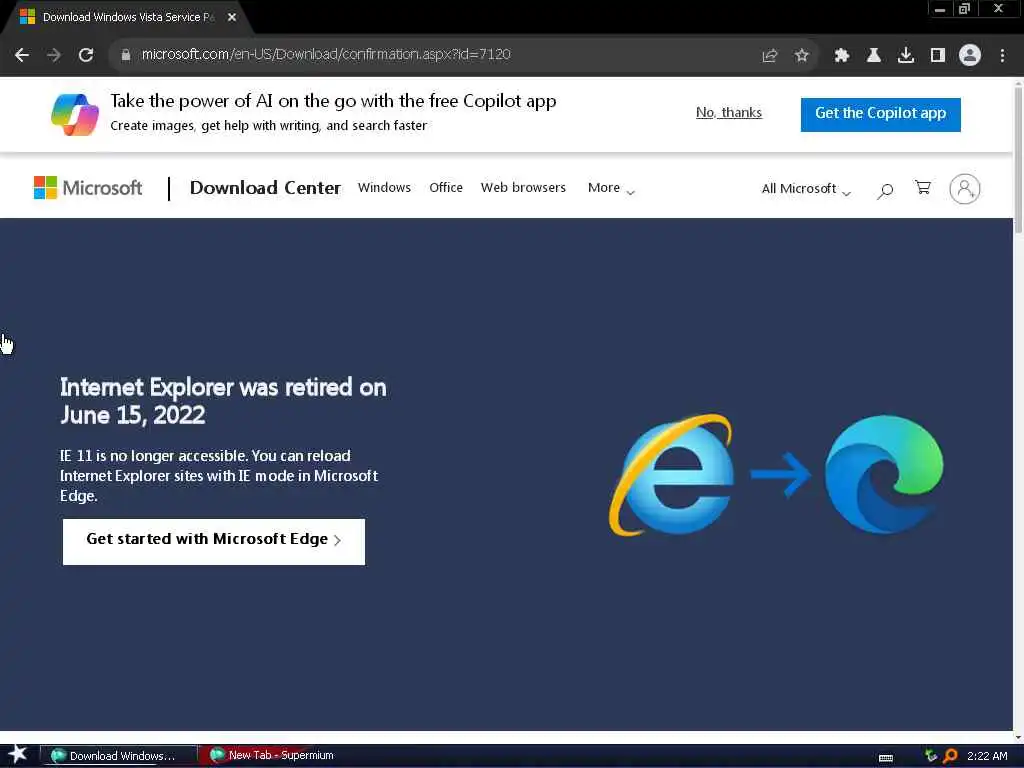Open the Windows navigation item
Viewport: 1024px width, 768px height.
pos(384,187)
